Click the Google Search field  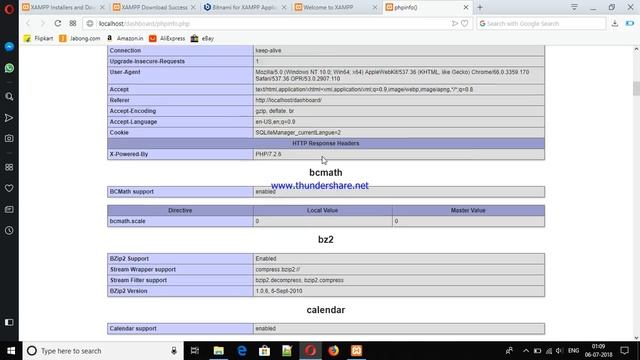coord(541,24)
